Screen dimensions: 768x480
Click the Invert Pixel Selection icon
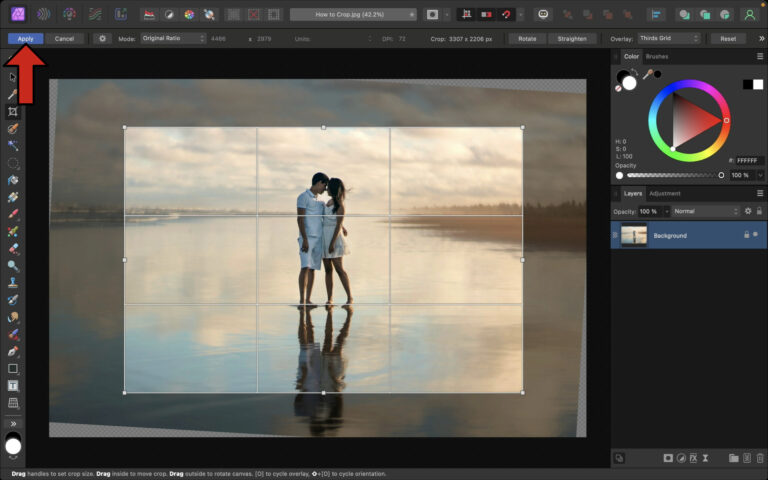pyautogui.click(x=274, y=15)
